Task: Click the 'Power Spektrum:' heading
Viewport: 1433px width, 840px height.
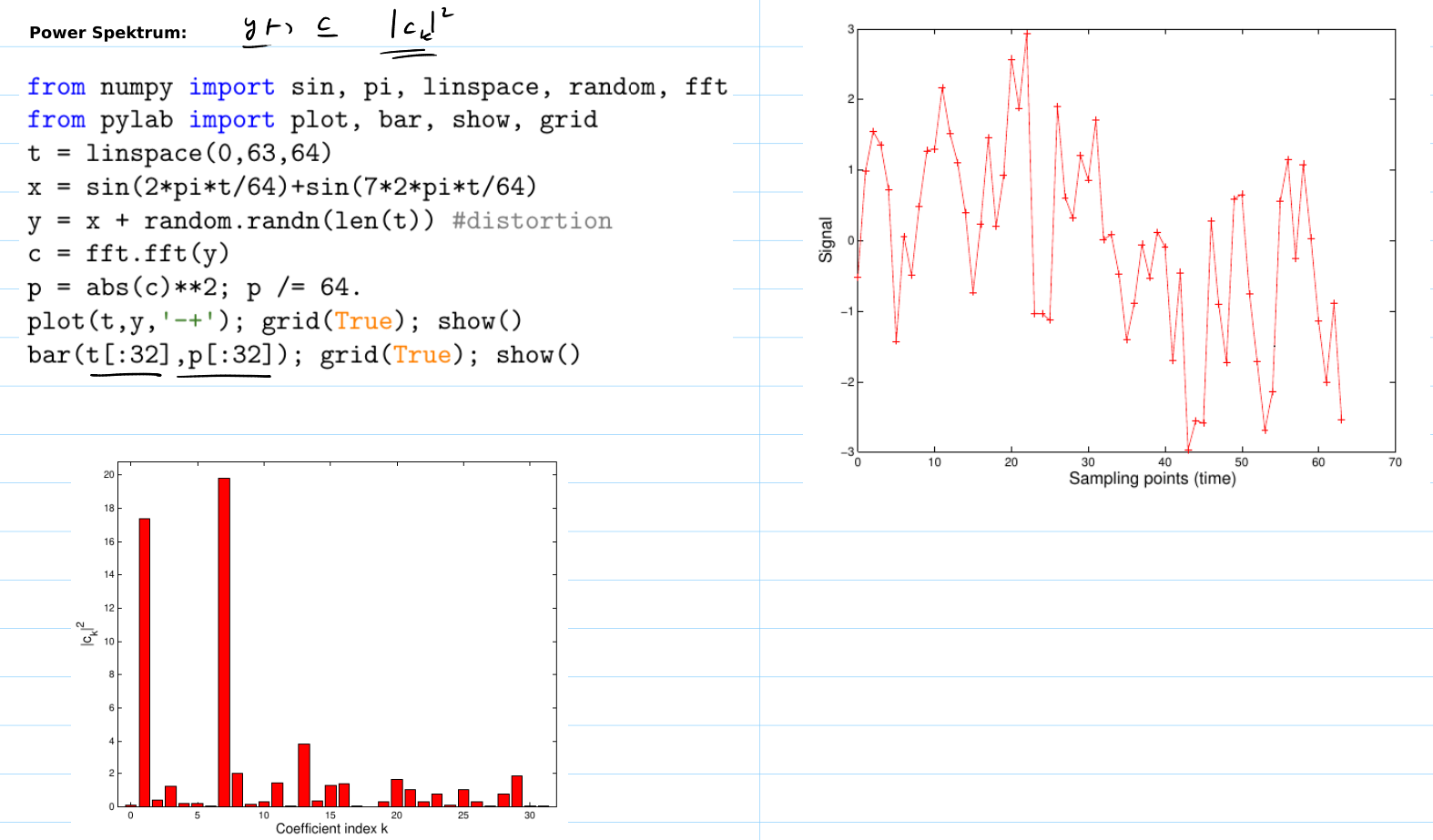Action: click(x=107, y=33)
